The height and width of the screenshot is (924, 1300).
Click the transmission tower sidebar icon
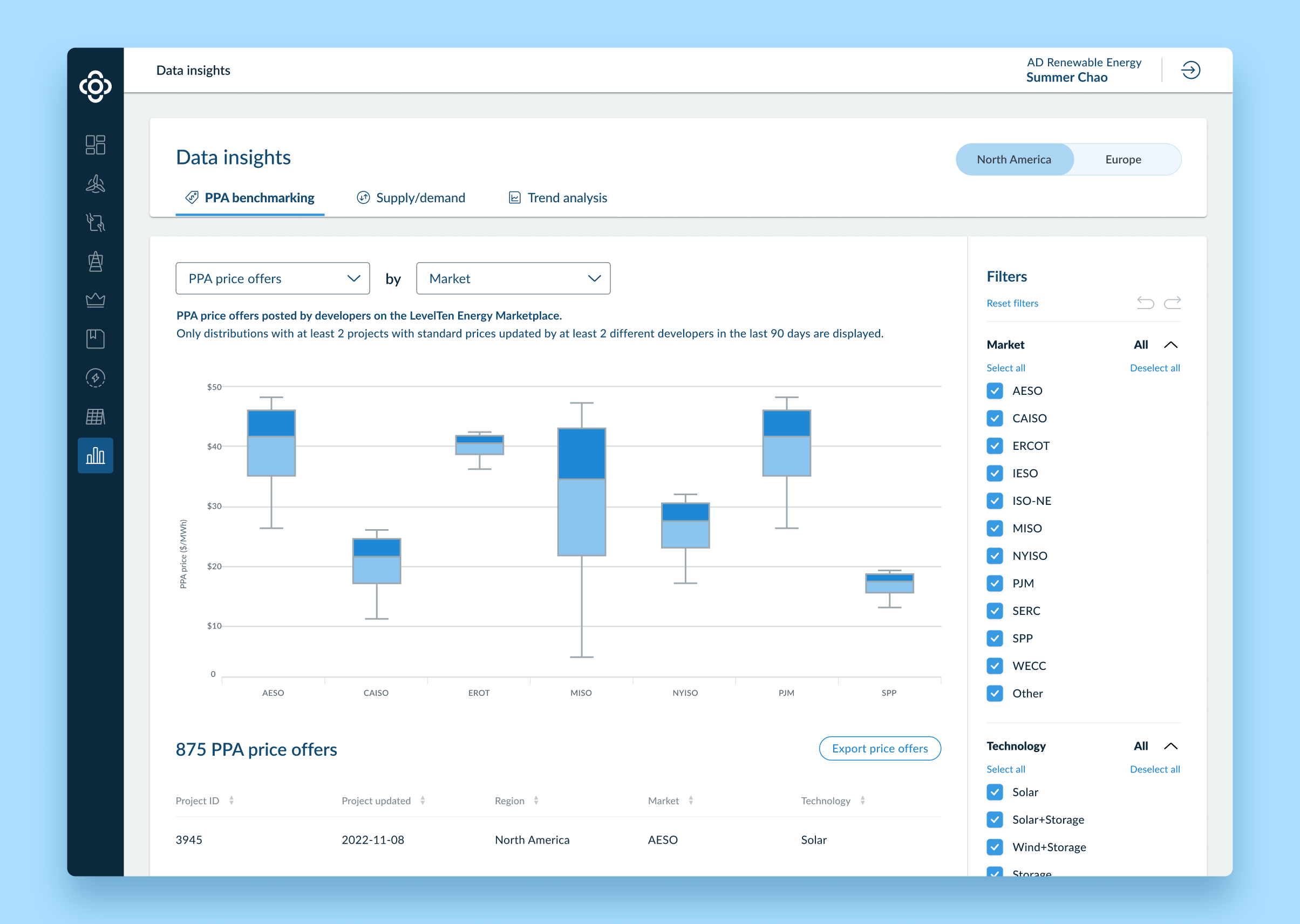click(95, 262)
